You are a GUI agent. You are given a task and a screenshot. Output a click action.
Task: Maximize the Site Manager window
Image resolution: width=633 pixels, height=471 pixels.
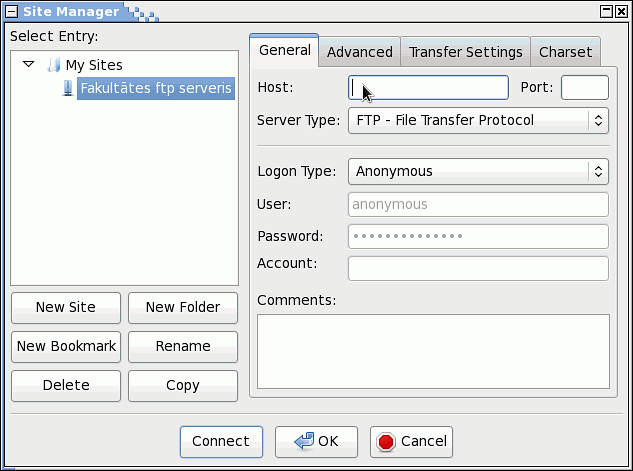tap(606, 11)
